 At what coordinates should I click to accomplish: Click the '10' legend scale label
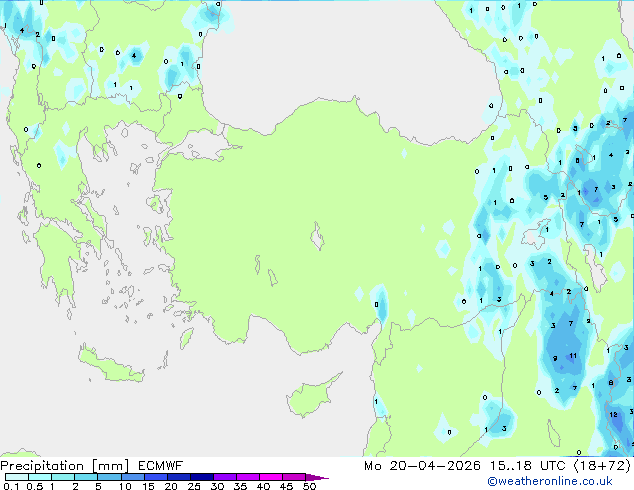125,486
